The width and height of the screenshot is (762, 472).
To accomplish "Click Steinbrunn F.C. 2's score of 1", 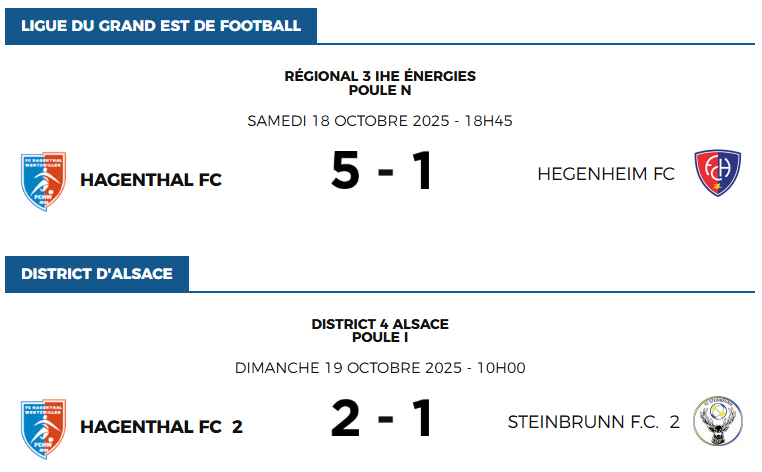I will (x=422, y=420).
